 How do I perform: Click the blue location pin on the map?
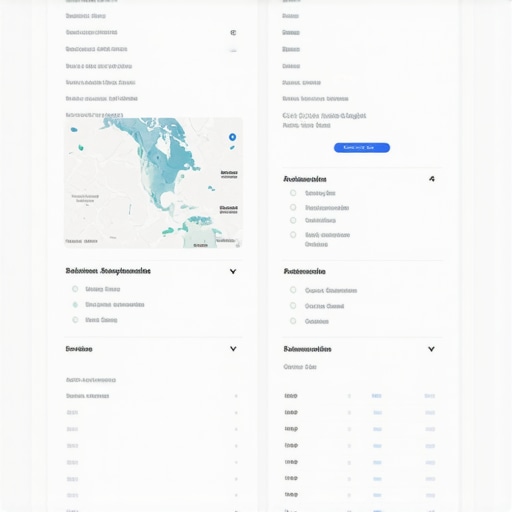[x=232, y=137]
